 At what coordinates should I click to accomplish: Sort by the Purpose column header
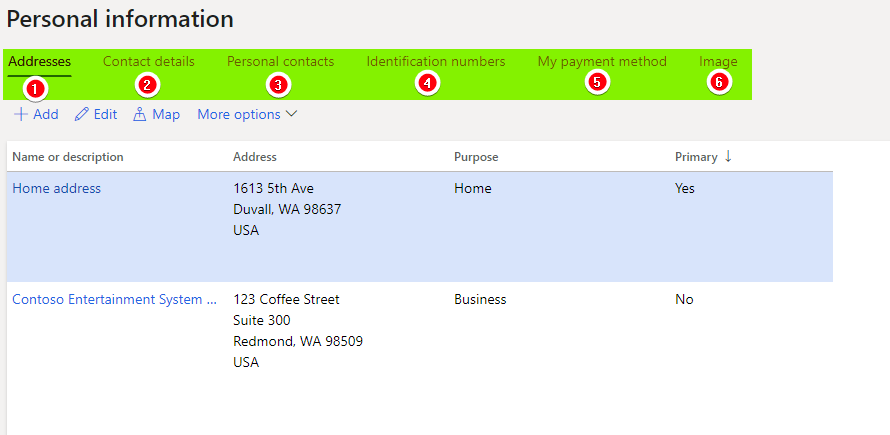click(476, 157)
